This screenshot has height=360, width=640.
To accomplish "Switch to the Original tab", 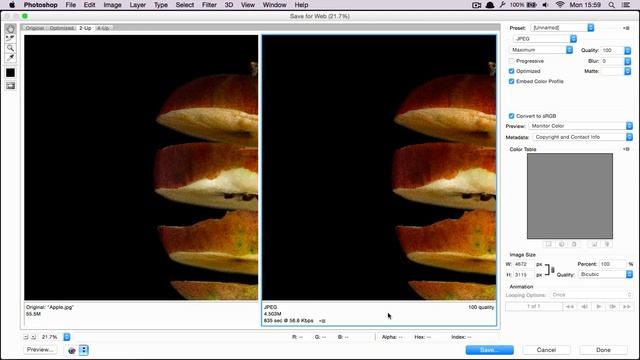I will 35,28.
